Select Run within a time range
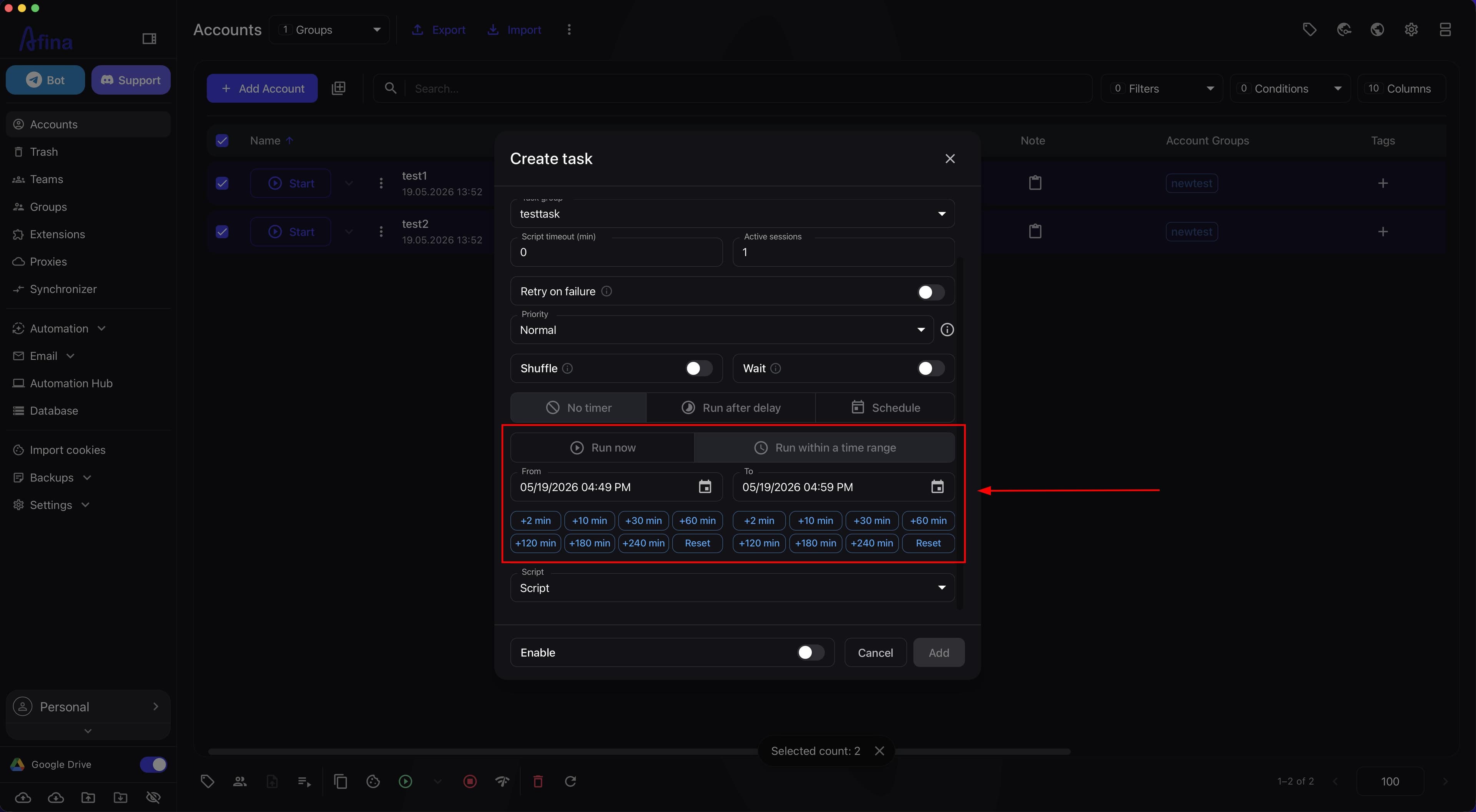Viewport: 1476px width, 812px height. click(824, 448)
